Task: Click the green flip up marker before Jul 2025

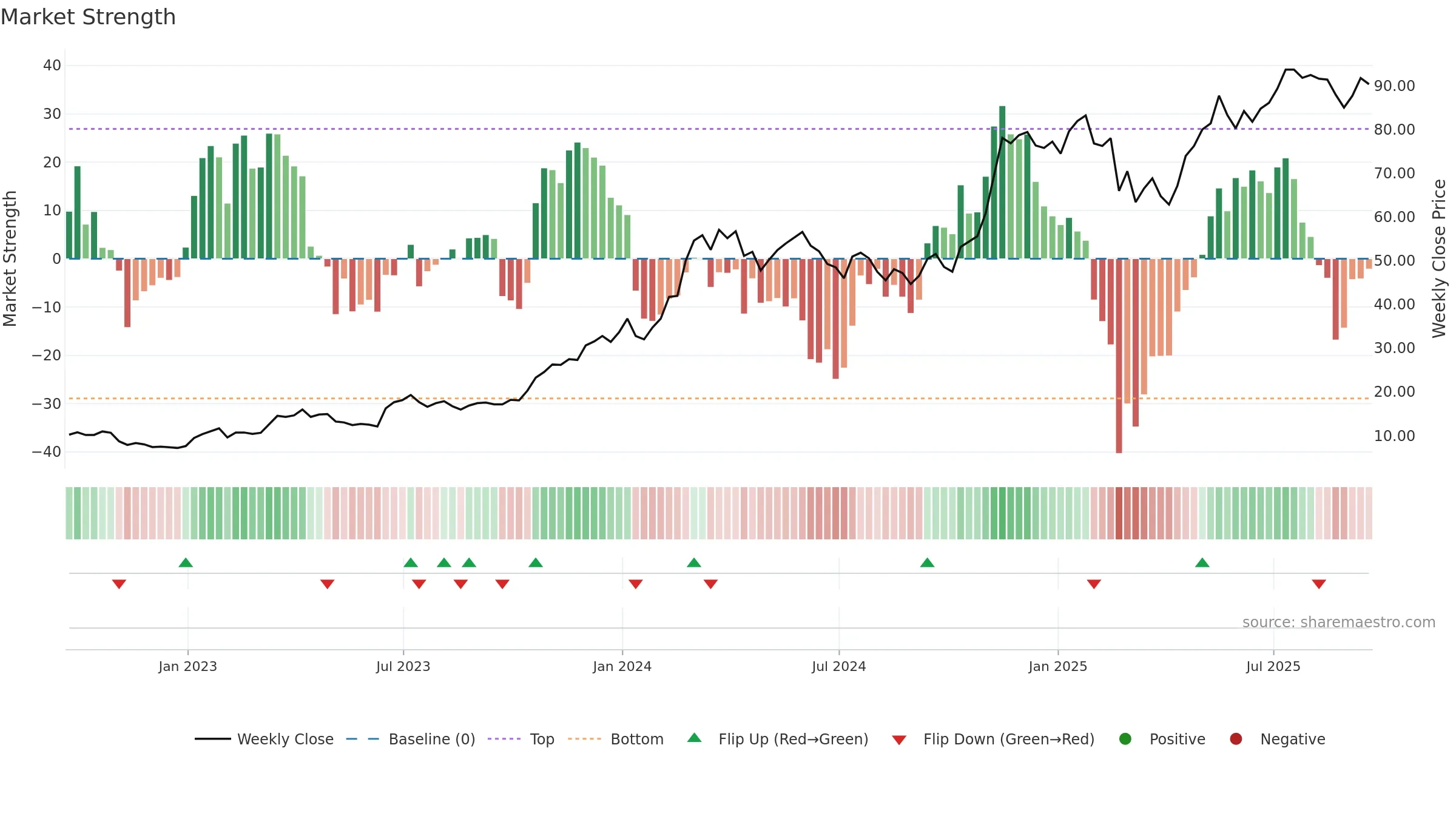Action: point(1202,562)
